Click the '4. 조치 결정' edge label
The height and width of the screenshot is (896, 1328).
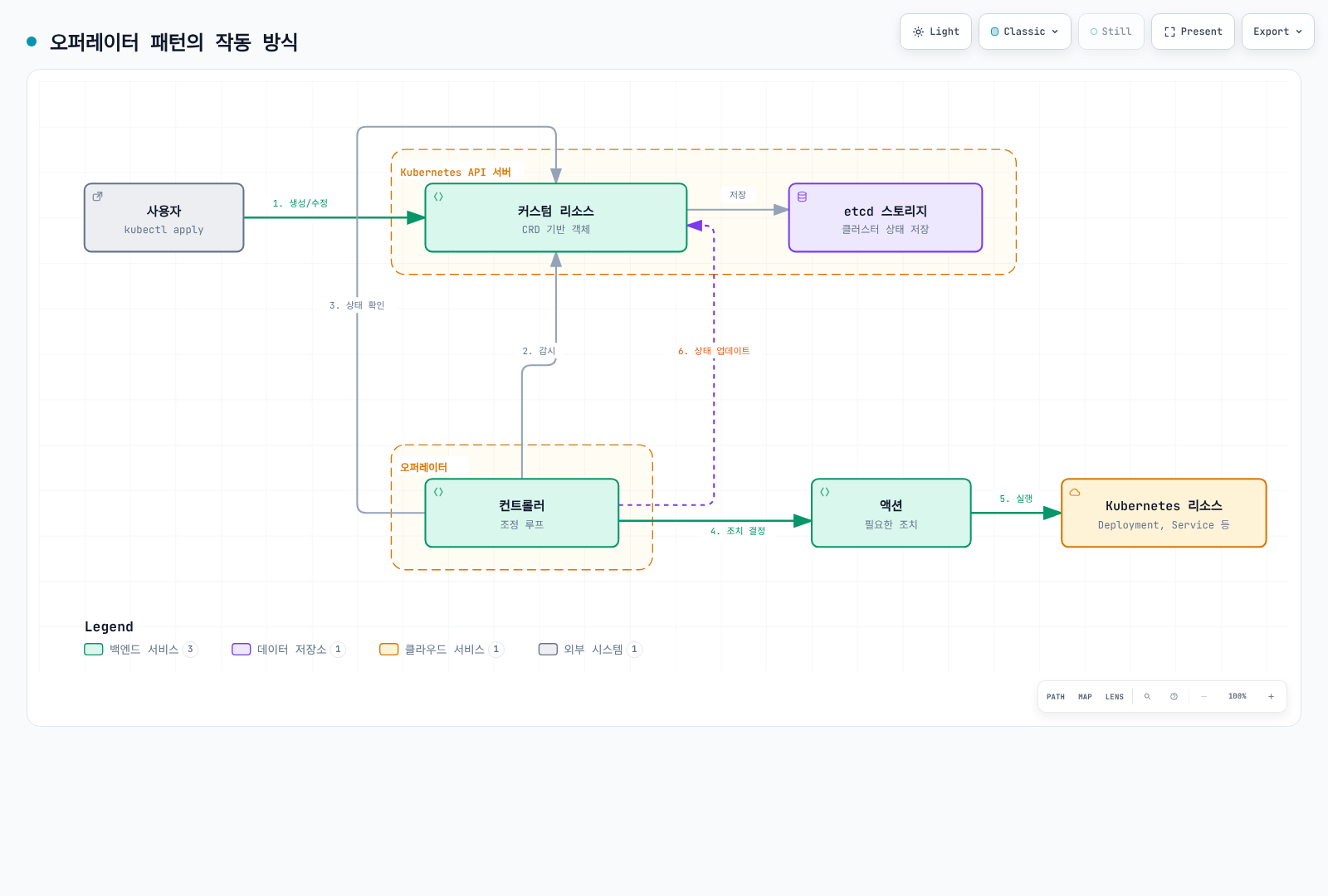[738, 531]
